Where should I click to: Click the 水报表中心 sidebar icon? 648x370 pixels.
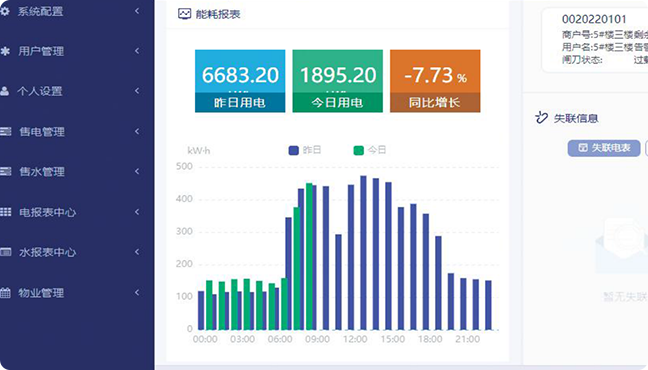pos(5,252)
